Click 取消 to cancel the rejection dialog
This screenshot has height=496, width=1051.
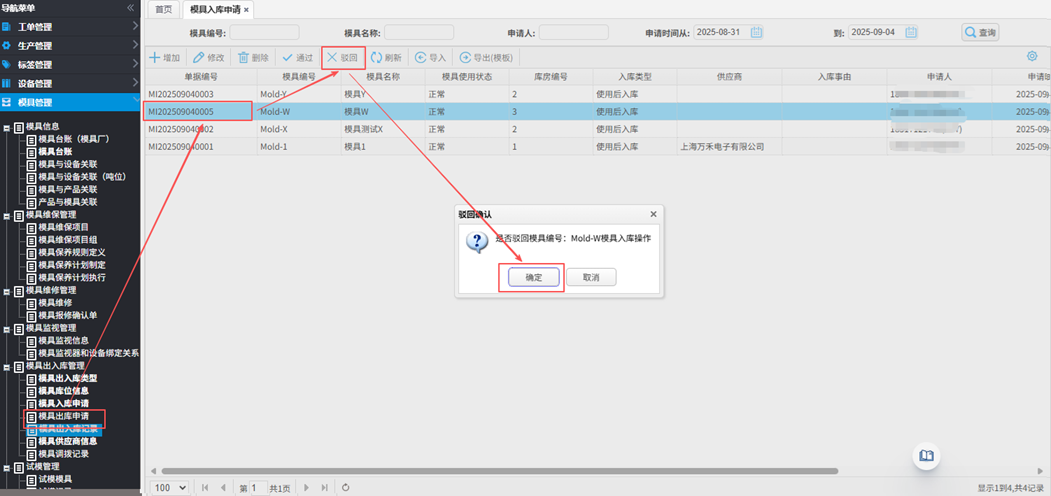pyautogui.click(x=590, y=277)
